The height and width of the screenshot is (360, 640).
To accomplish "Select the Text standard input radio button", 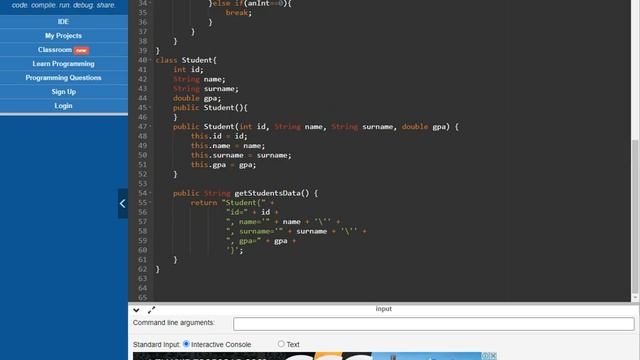I will pos(281,344).
